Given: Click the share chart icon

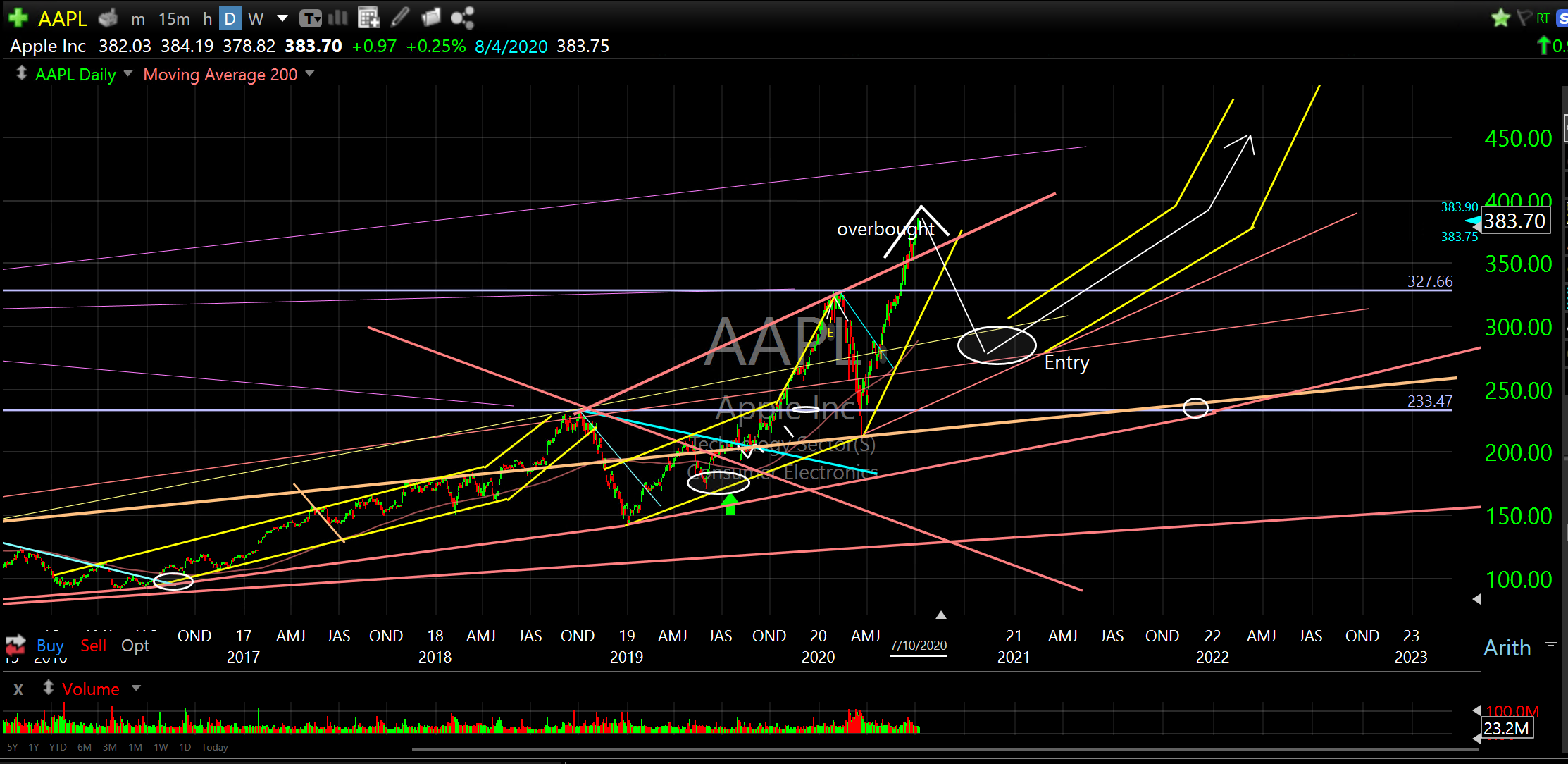Looking at the screenshot, I should [462, 18].
